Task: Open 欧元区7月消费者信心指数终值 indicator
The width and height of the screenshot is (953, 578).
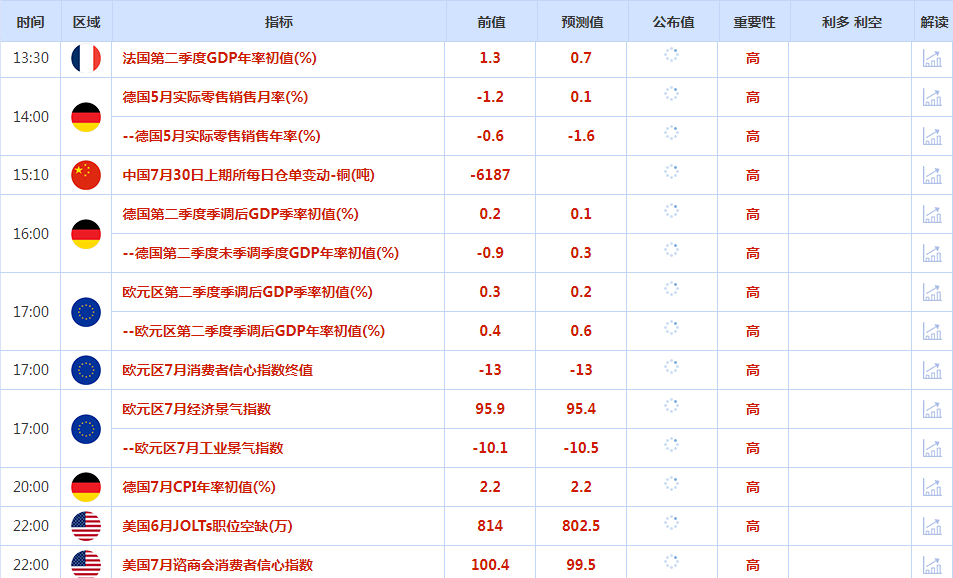Action: tap(218, 370)
